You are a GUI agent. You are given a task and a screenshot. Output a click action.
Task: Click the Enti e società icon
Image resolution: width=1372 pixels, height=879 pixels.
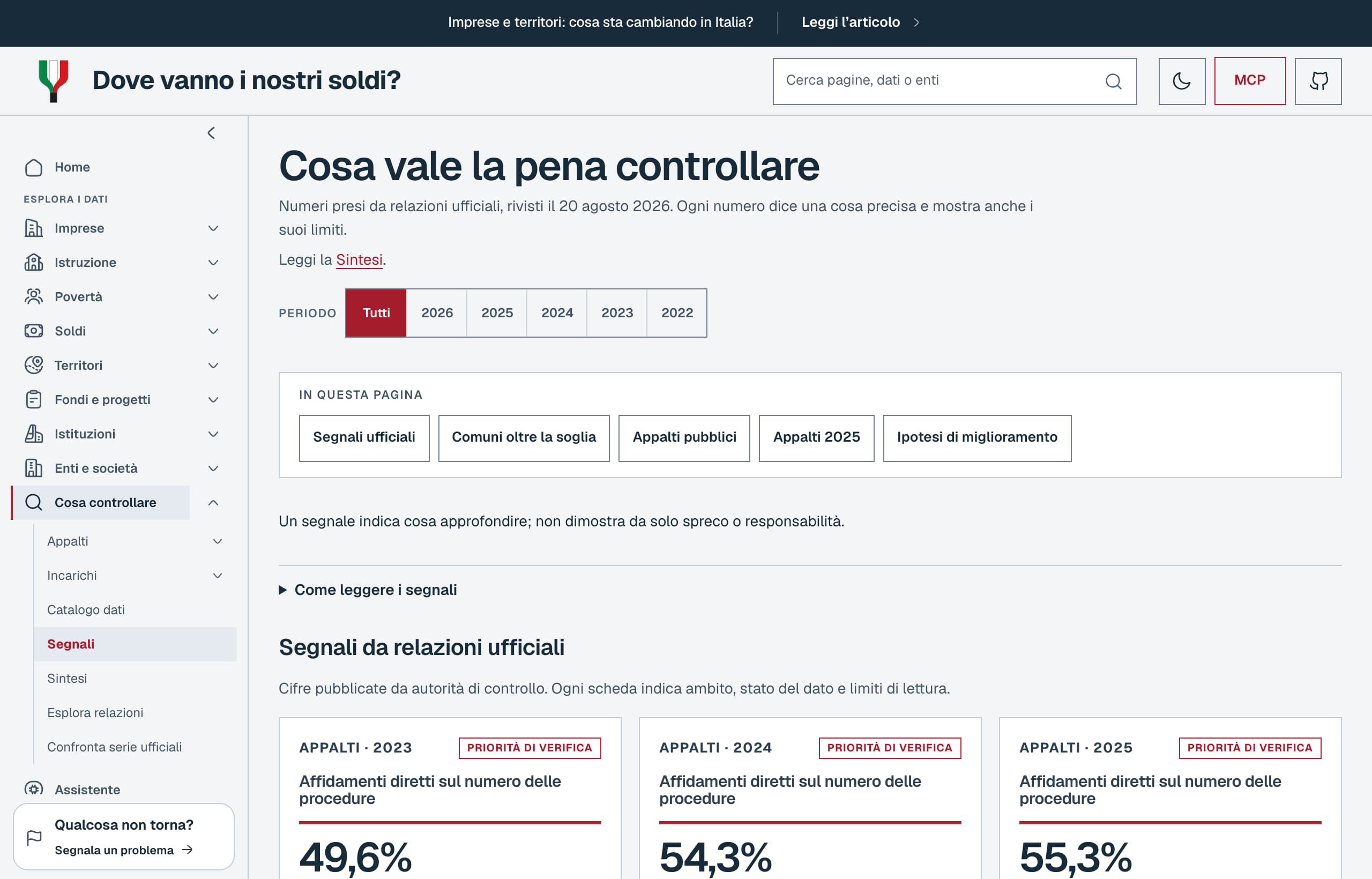point(34,468)
